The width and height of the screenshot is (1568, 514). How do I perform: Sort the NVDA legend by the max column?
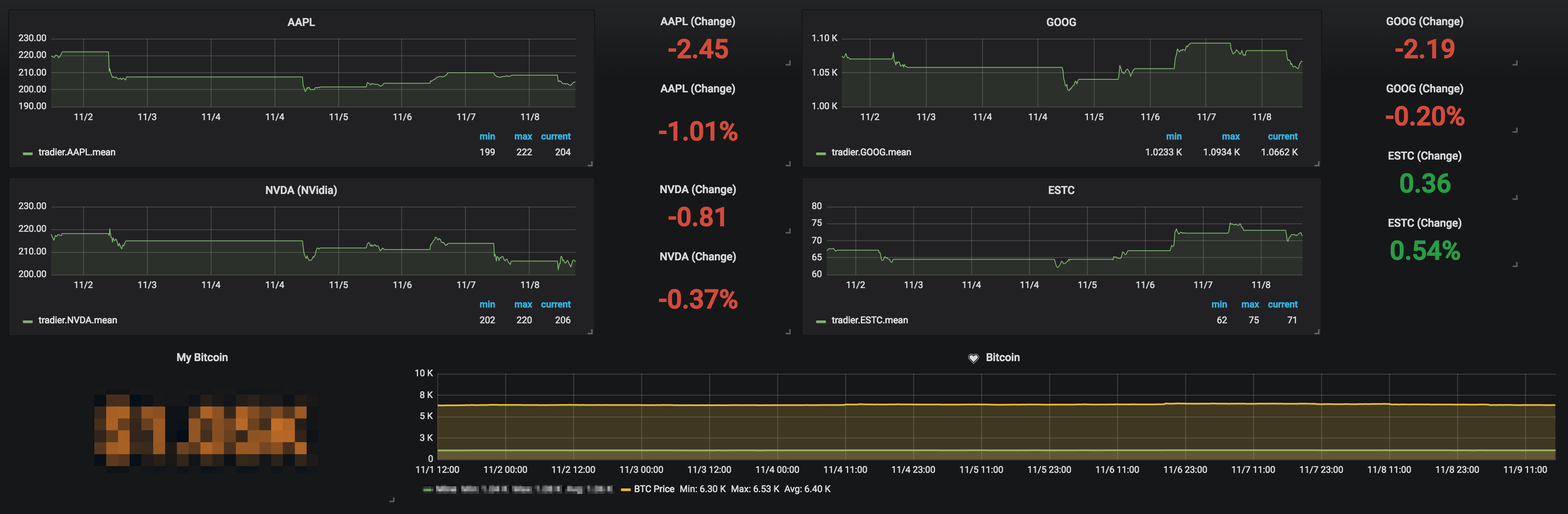[523, 304]
